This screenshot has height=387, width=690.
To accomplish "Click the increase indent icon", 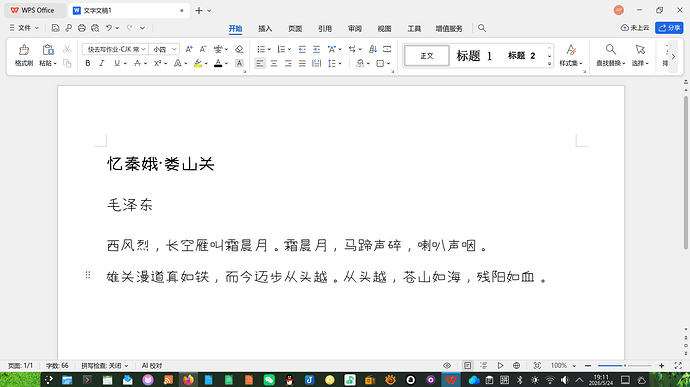I will point(316,49).
